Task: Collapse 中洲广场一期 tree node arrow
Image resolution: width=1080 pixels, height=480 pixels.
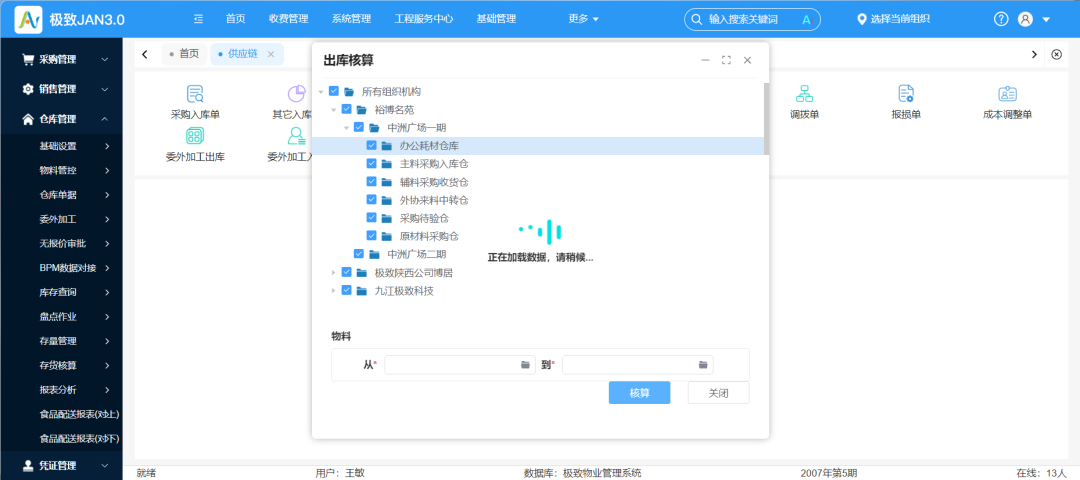Action: tap(346, 127)
